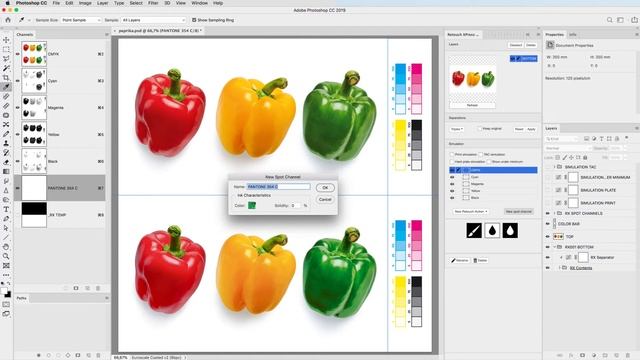
Task: Open the Window menu
Action: pos(199,3)
